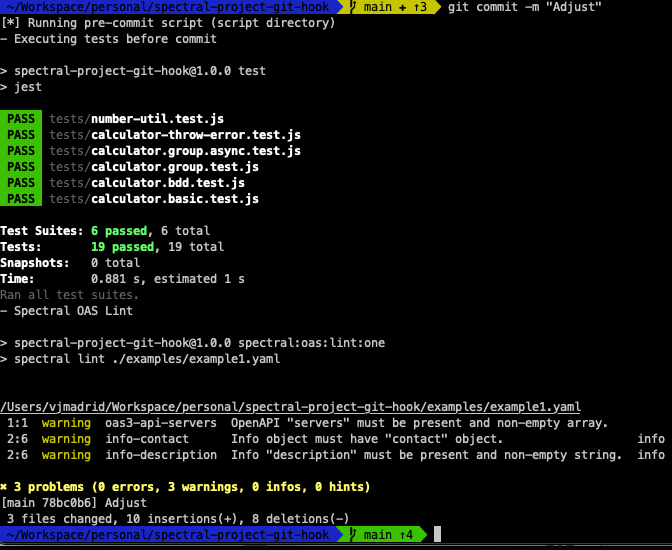This screenshot has height=550, width=672.
Task: Click the terminal cursor block at prompt
Action: 437,535
